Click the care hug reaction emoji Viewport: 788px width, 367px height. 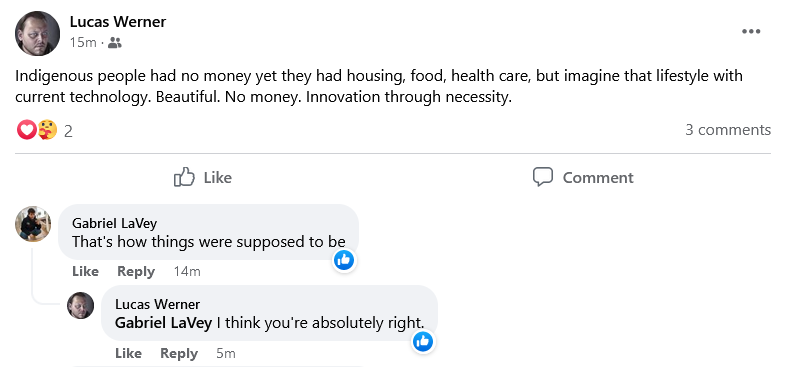coord(47,130)
